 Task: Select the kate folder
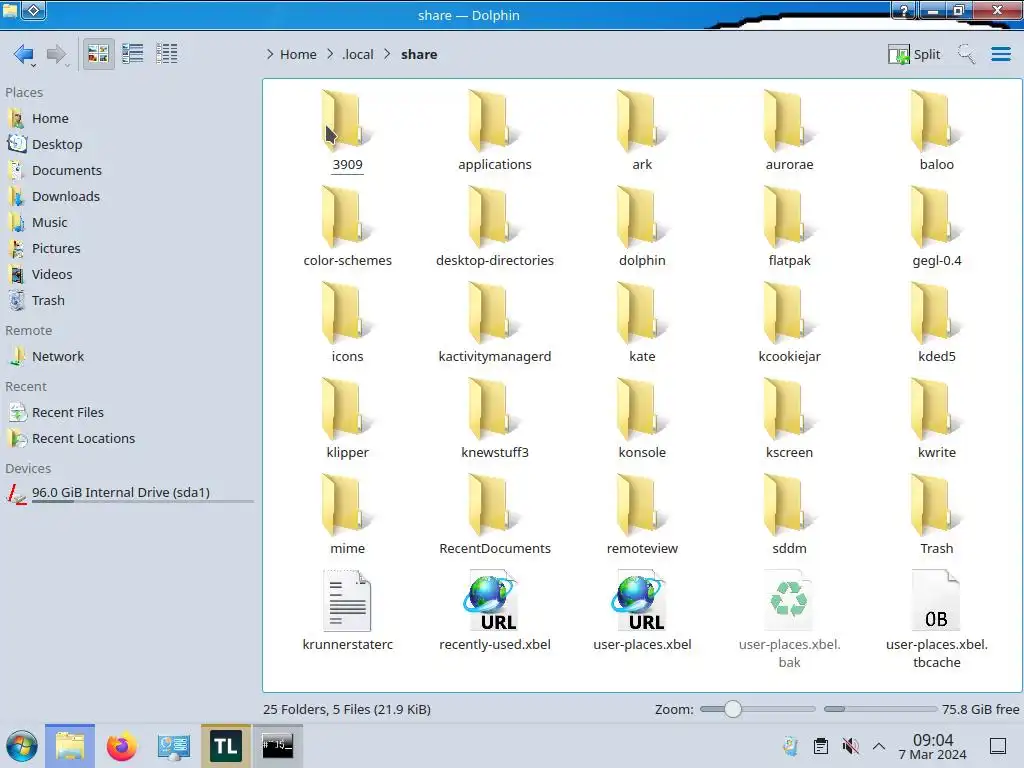click(x=642, y=323)
